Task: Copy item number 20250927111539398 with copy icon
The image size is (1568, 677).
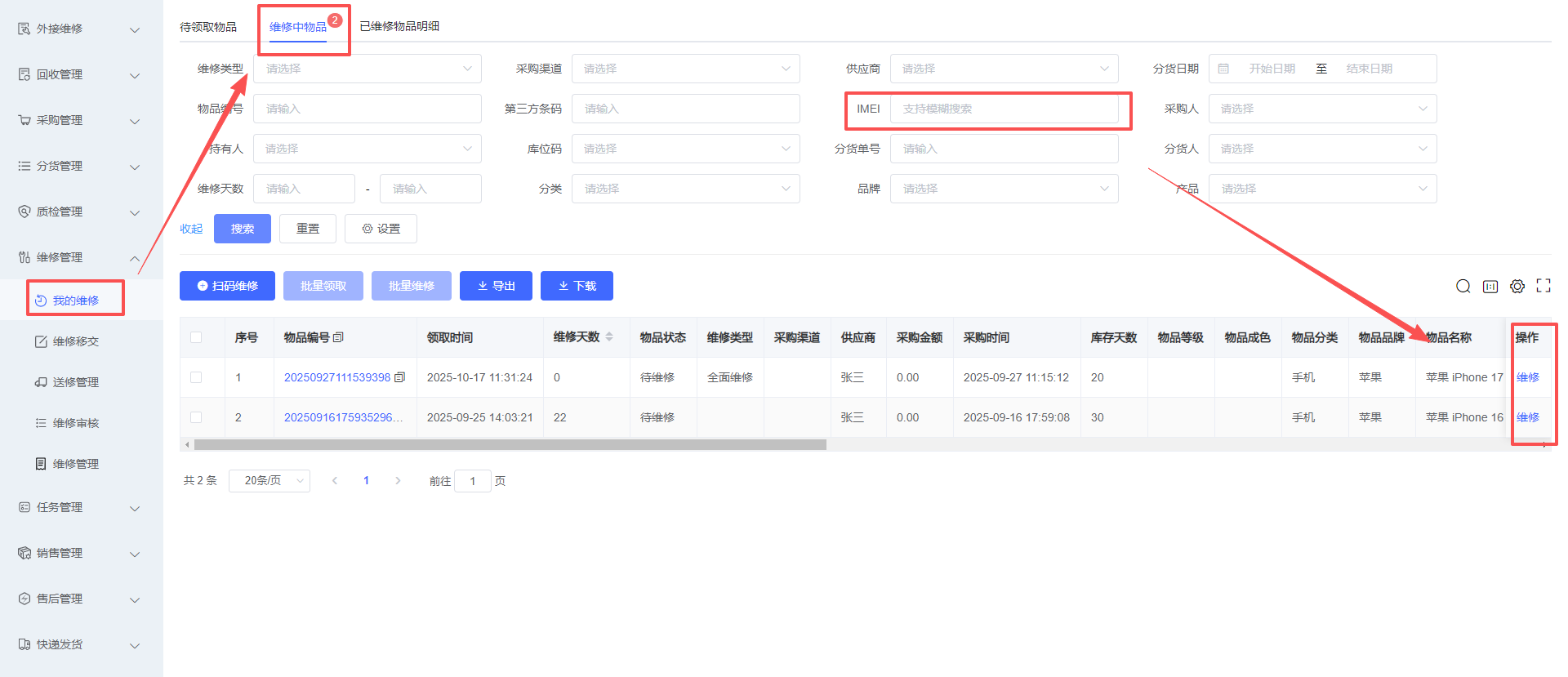Action: click(399, 377)
